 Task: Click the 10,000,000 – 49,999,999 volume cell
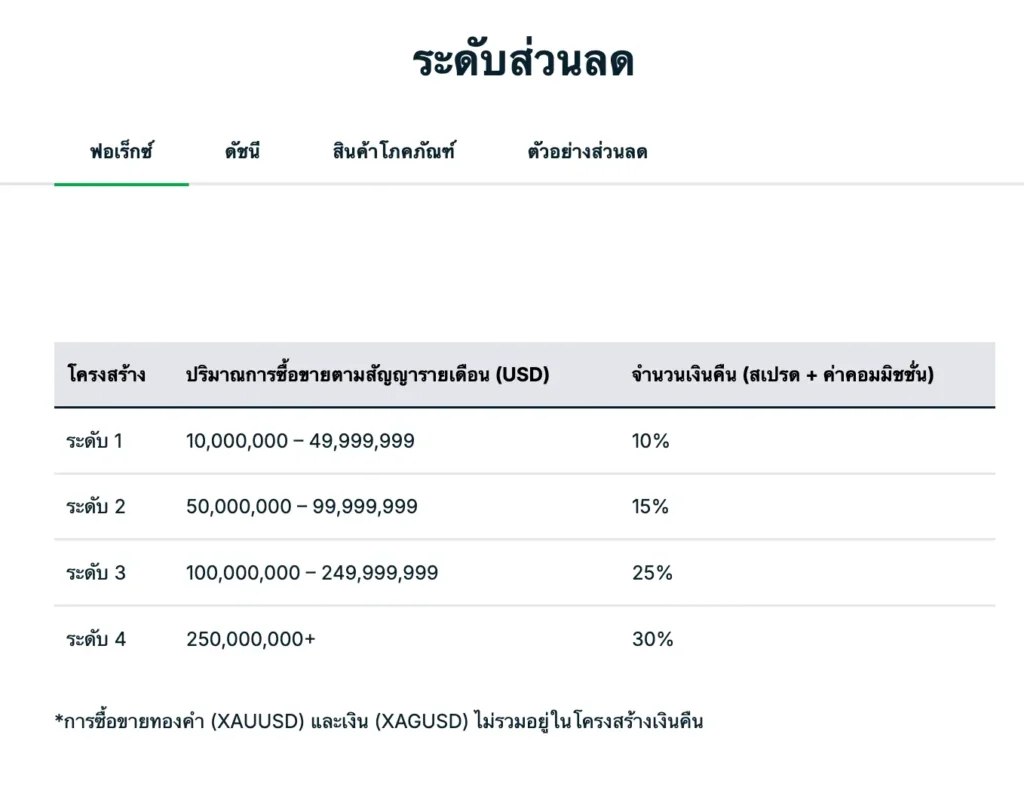300,441
